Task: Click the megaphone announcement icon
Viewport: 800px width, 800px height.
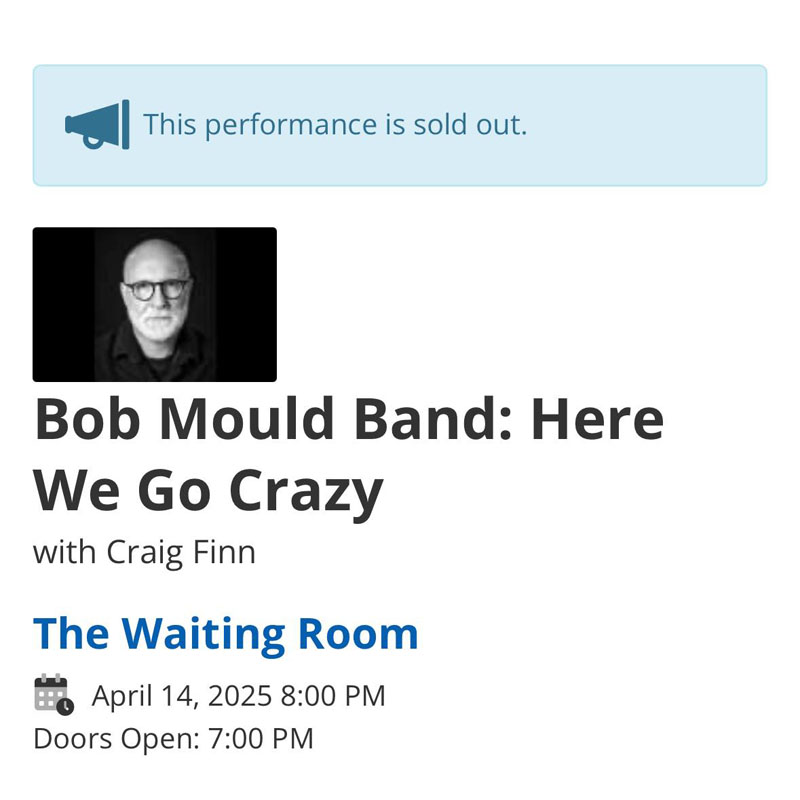Action: coord(97,126)
